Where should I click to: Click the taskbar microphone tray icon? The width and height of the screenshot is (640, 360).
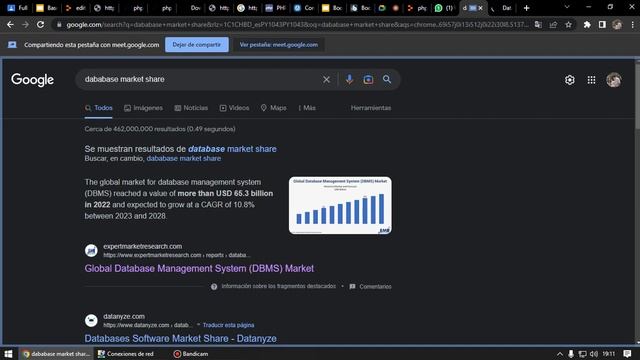click(x=571, y=354)
